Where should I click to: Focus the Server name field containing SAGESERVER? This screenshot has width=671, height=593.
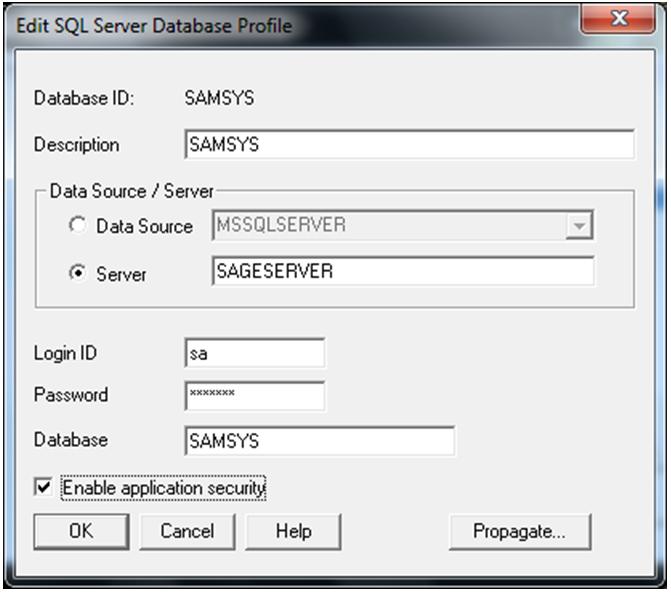tap(402, 271)
